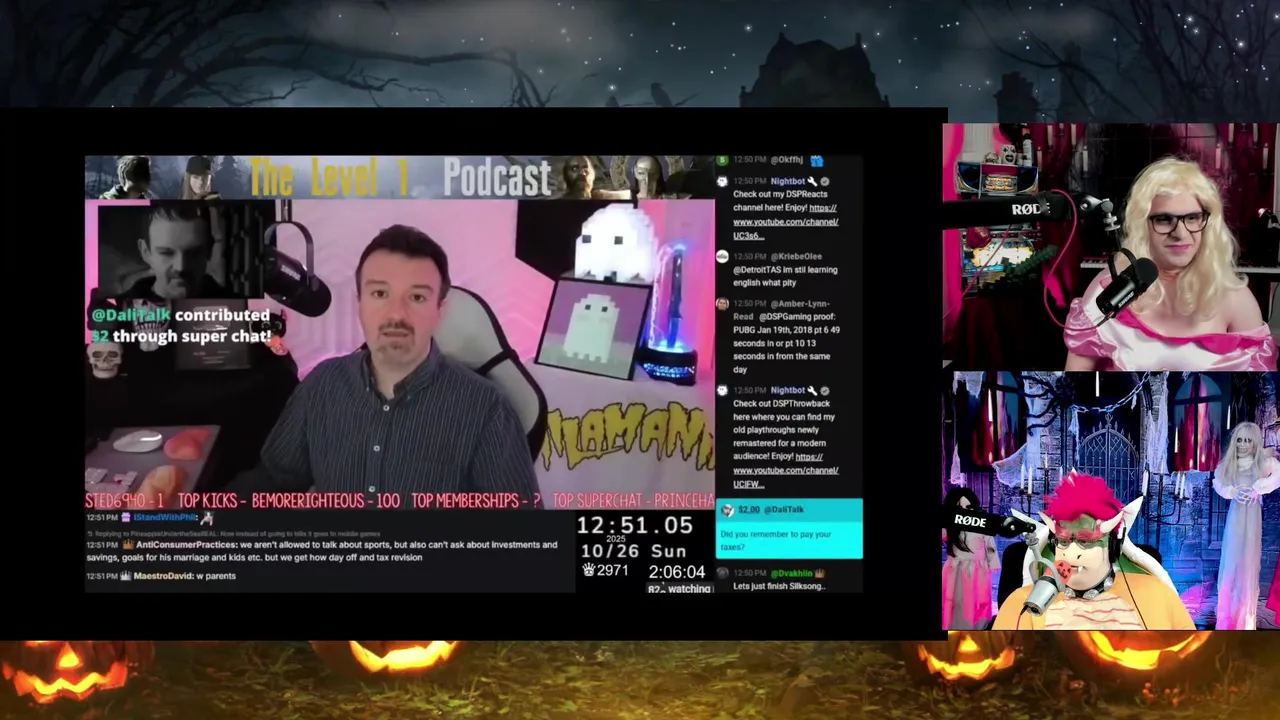The width and height of the screenshot is (1280, 720).
Task: Click MaestroDavid's 'w parents' message
Action: pyautogui.click(x=218, y=576)
